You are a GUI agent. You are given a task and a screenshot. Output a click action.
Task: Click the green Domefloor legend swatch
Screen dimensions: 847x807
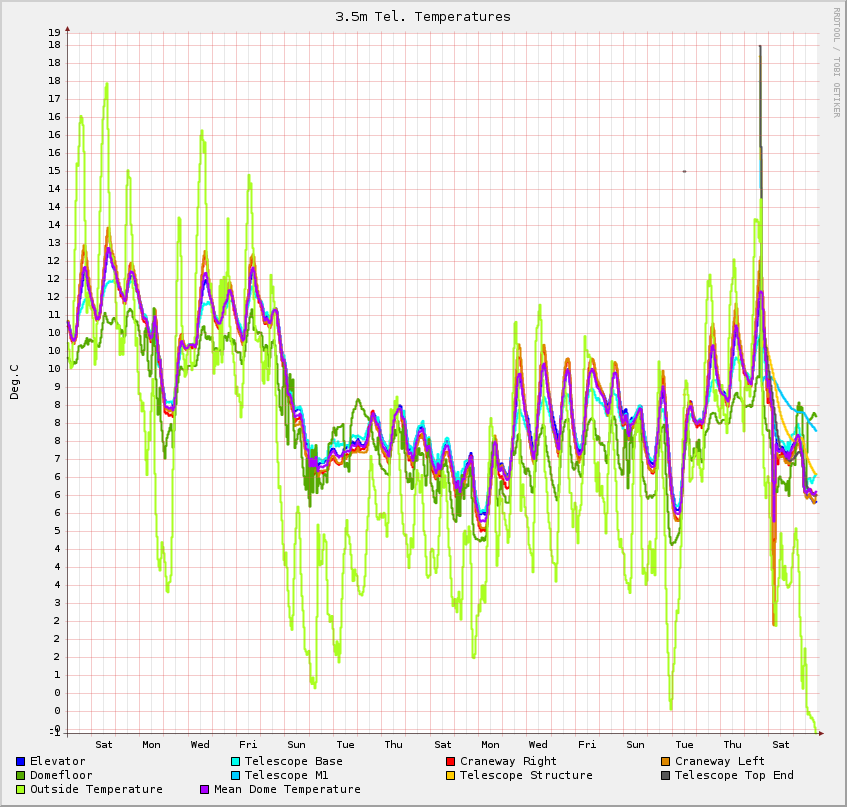tap(21, 776)
